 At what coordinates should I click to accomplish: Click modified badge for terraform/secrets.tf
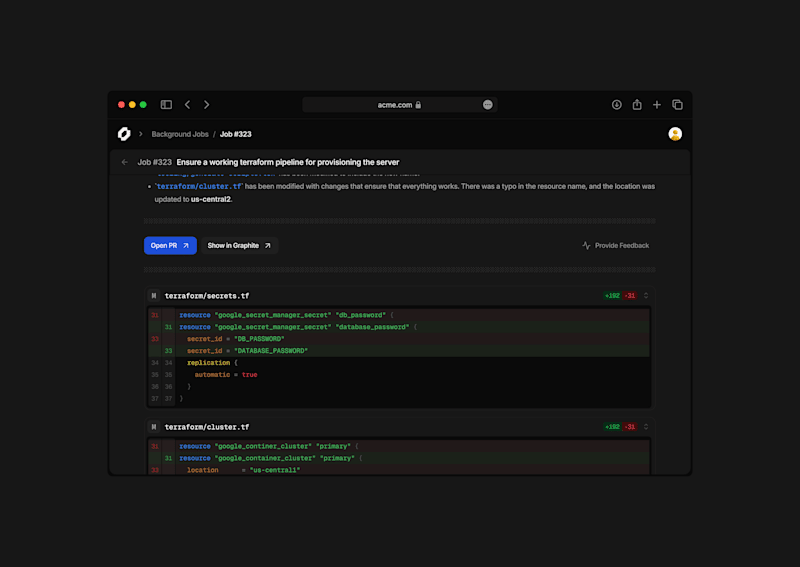(x=154, y=295)
